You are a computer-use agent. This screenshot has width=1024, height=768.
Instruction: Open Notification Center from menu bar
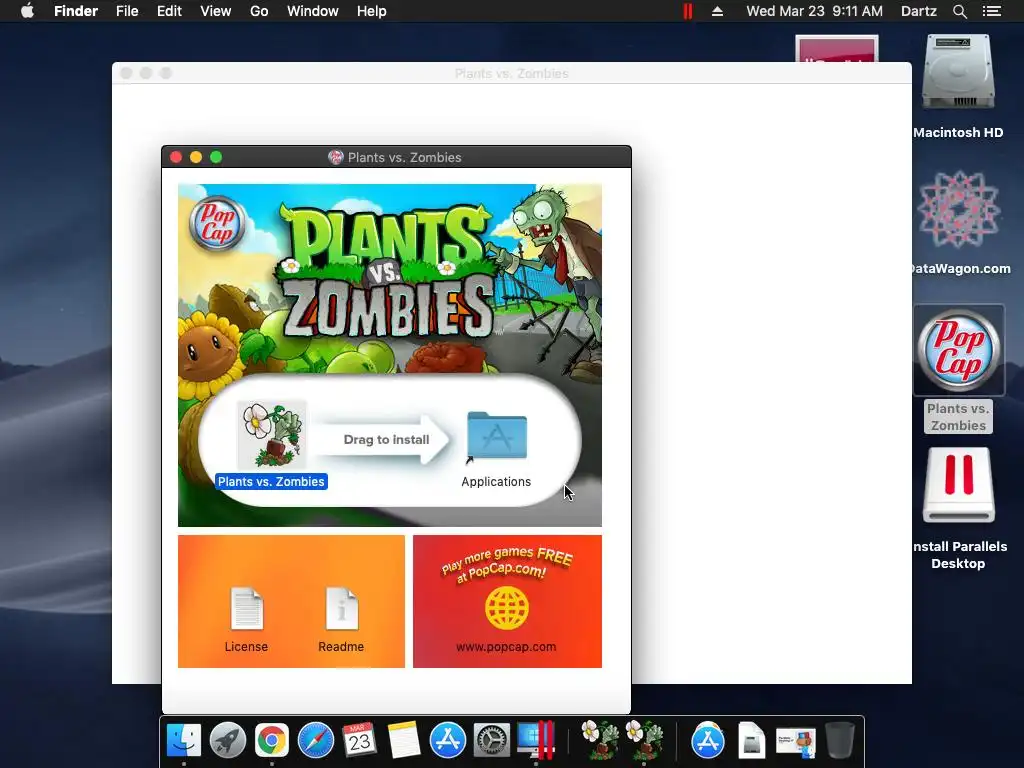[991, 11]
